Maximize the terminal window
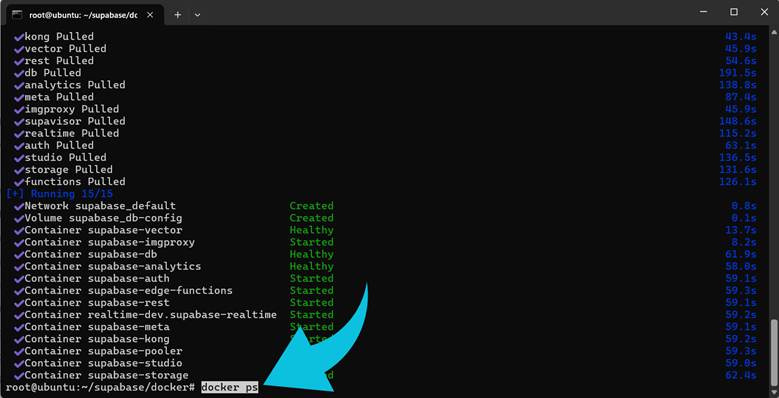 click(x=734, y=12)
